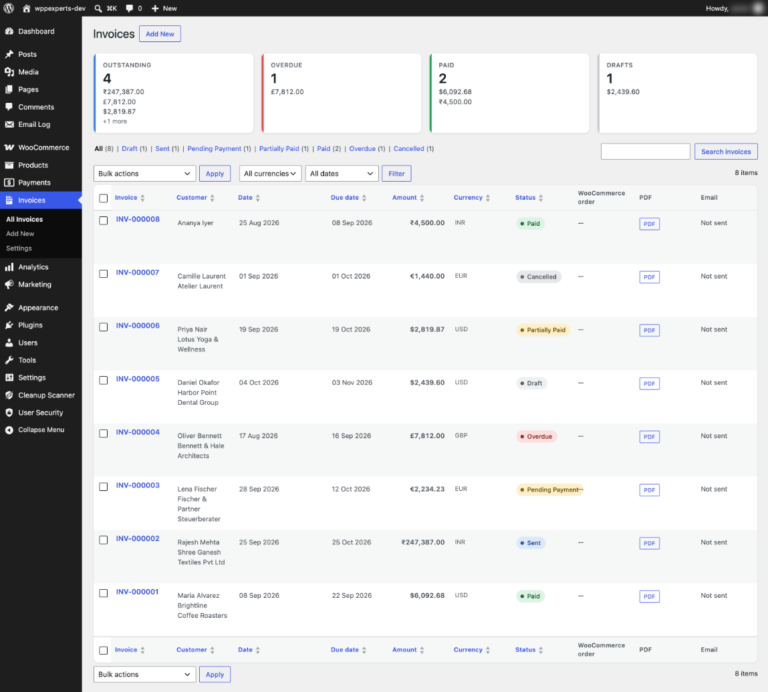Filter list by Overdue tab
Image resolution: width=768 pixels, height=692 pixels.
(362, 149)
